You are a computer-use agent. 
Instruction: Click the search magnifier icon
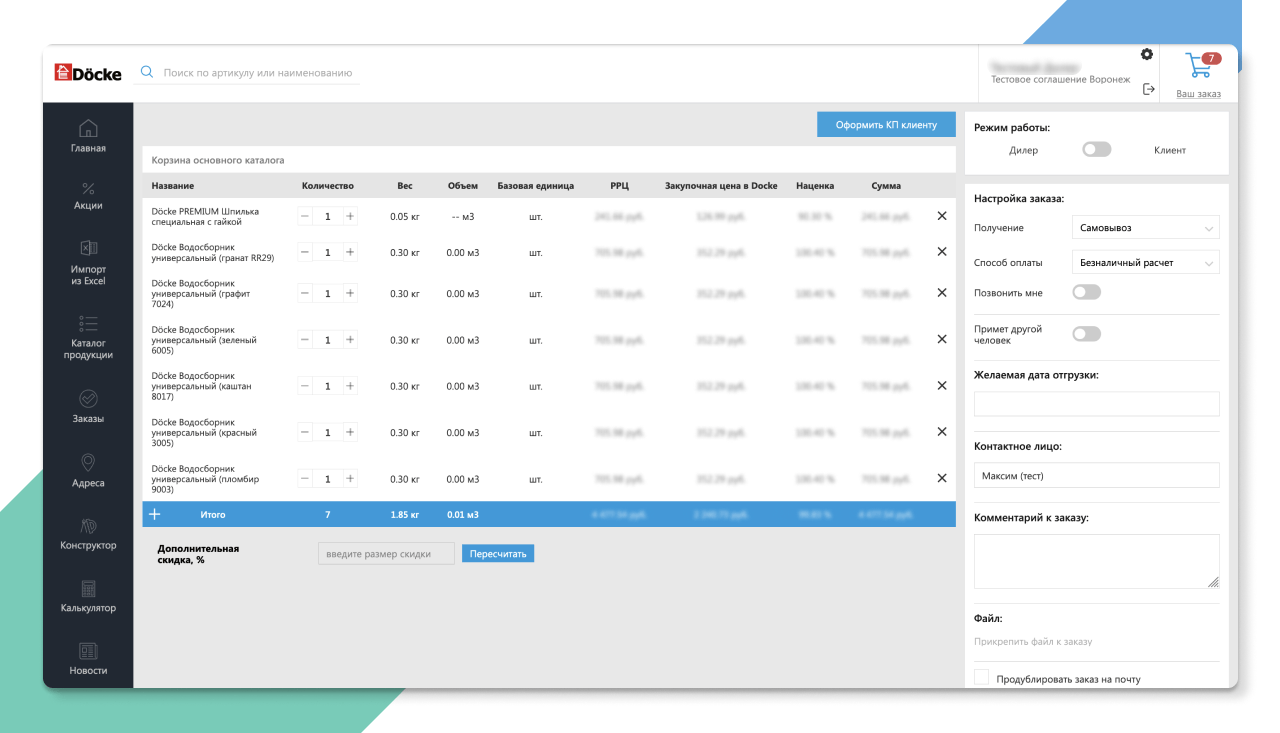click(x=147, y=72)
